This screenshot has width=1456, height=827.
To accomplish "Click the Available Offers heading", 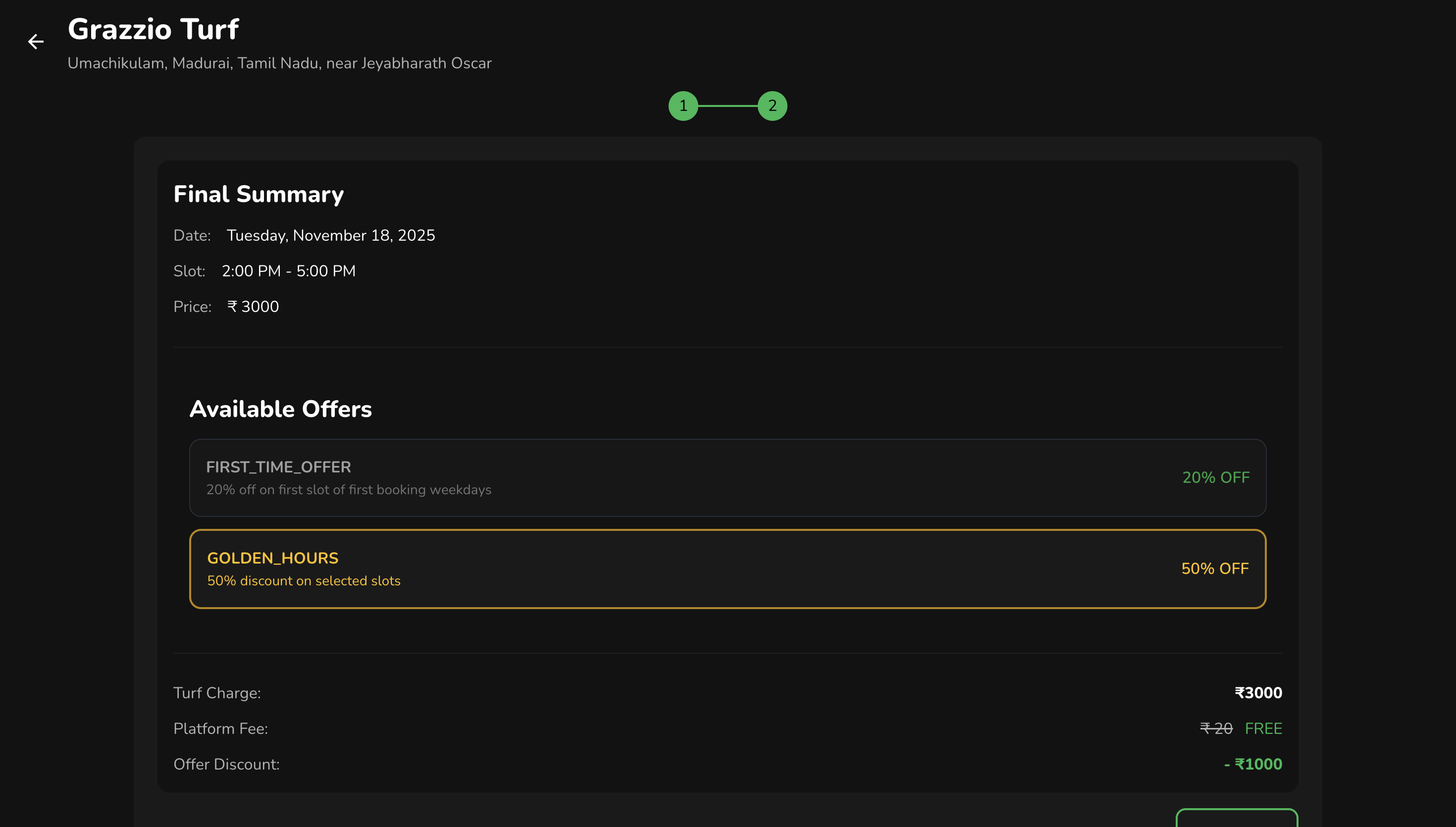I will (x=280, y=409).
